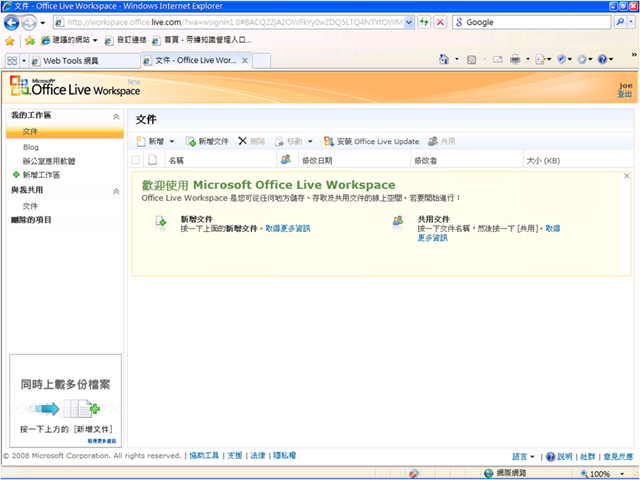This screenshot has height=480, width=640.
Task: Click 取得更多資訊 link under 共用文件
Action: (x=489, y=233)
